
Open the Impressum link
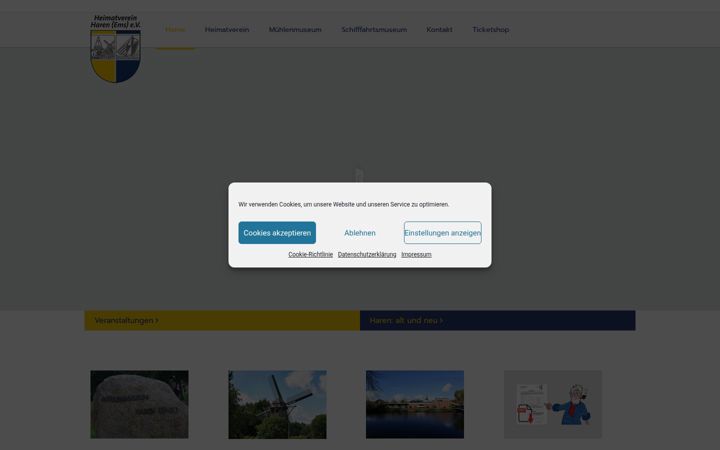416,254
